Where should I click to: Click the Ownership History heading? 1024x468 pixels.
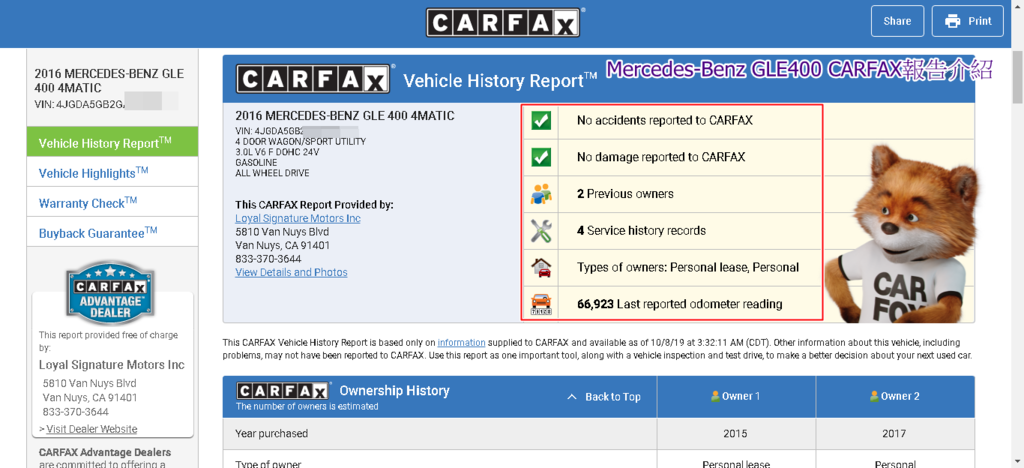[394, 390]
